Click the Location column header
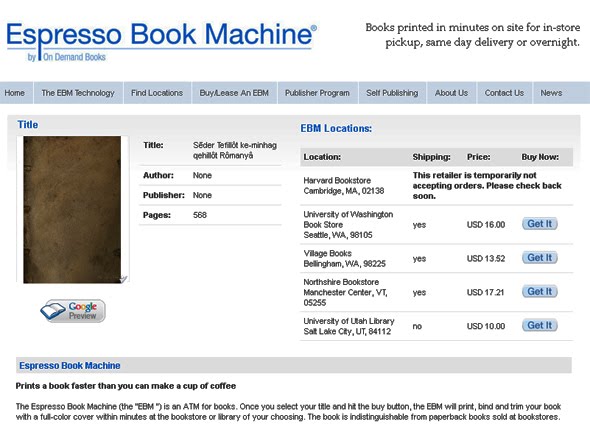Viewport: 590px width, 424px height. coord(322,157)
